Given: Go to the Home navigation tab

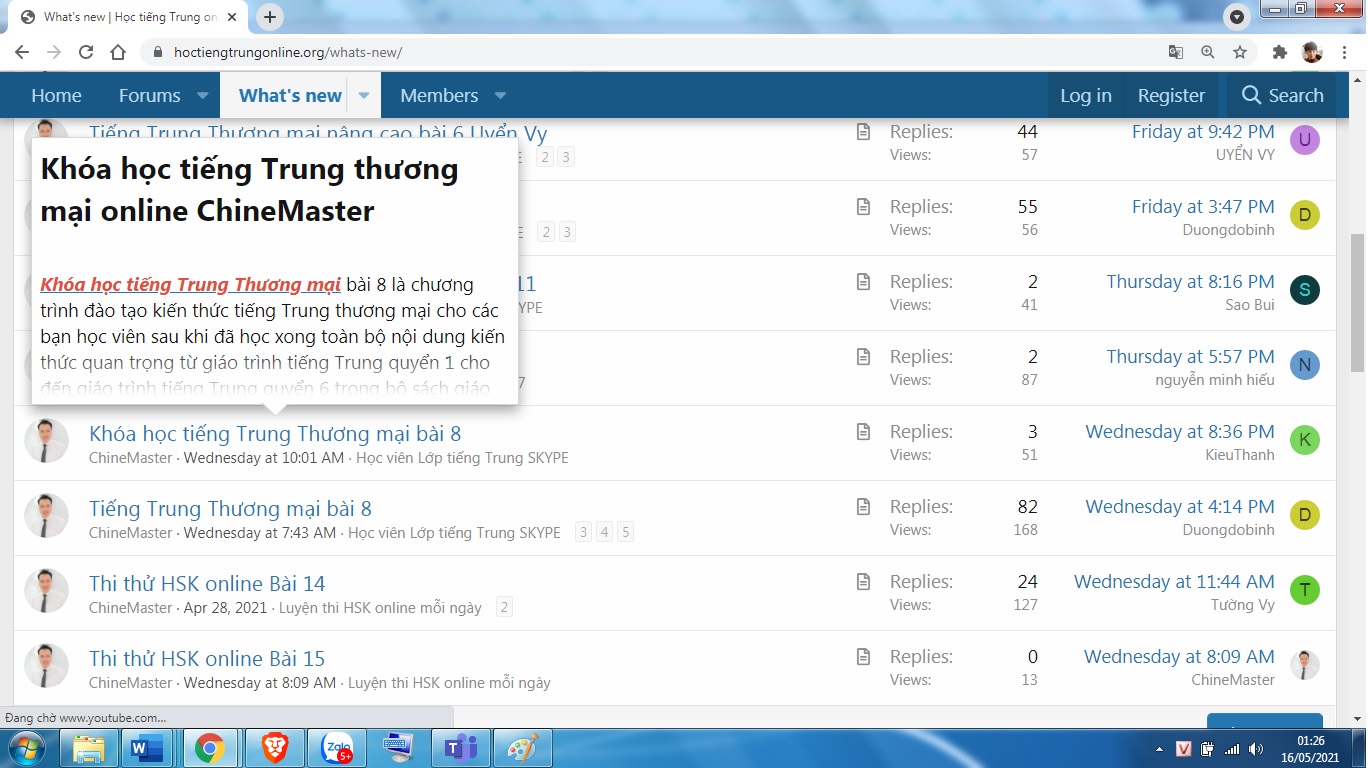Looking at the screenshot, I should click(56, 96).
